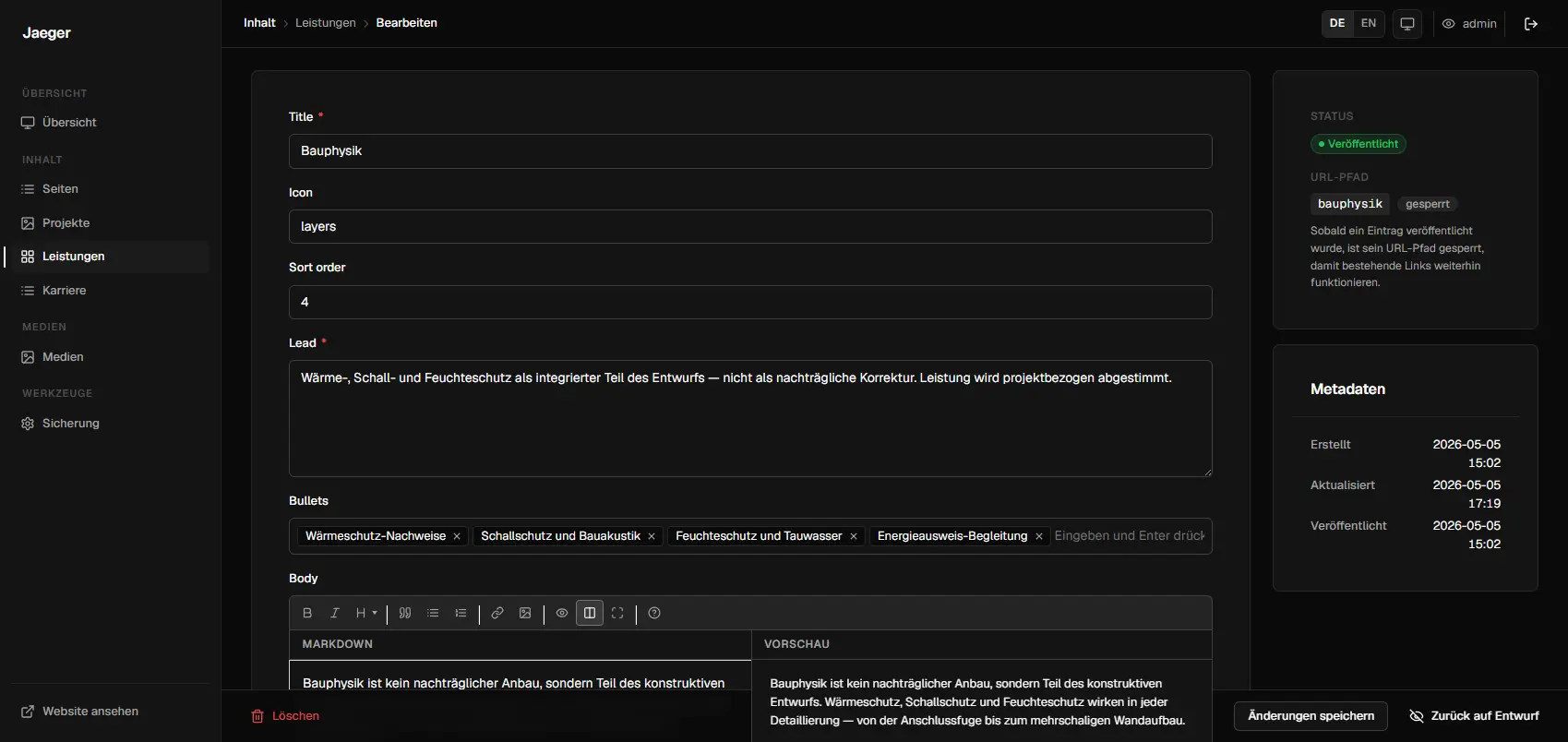Click the Bullets tag entry field
1568x742 pixels.
(x=1130, y=536)
